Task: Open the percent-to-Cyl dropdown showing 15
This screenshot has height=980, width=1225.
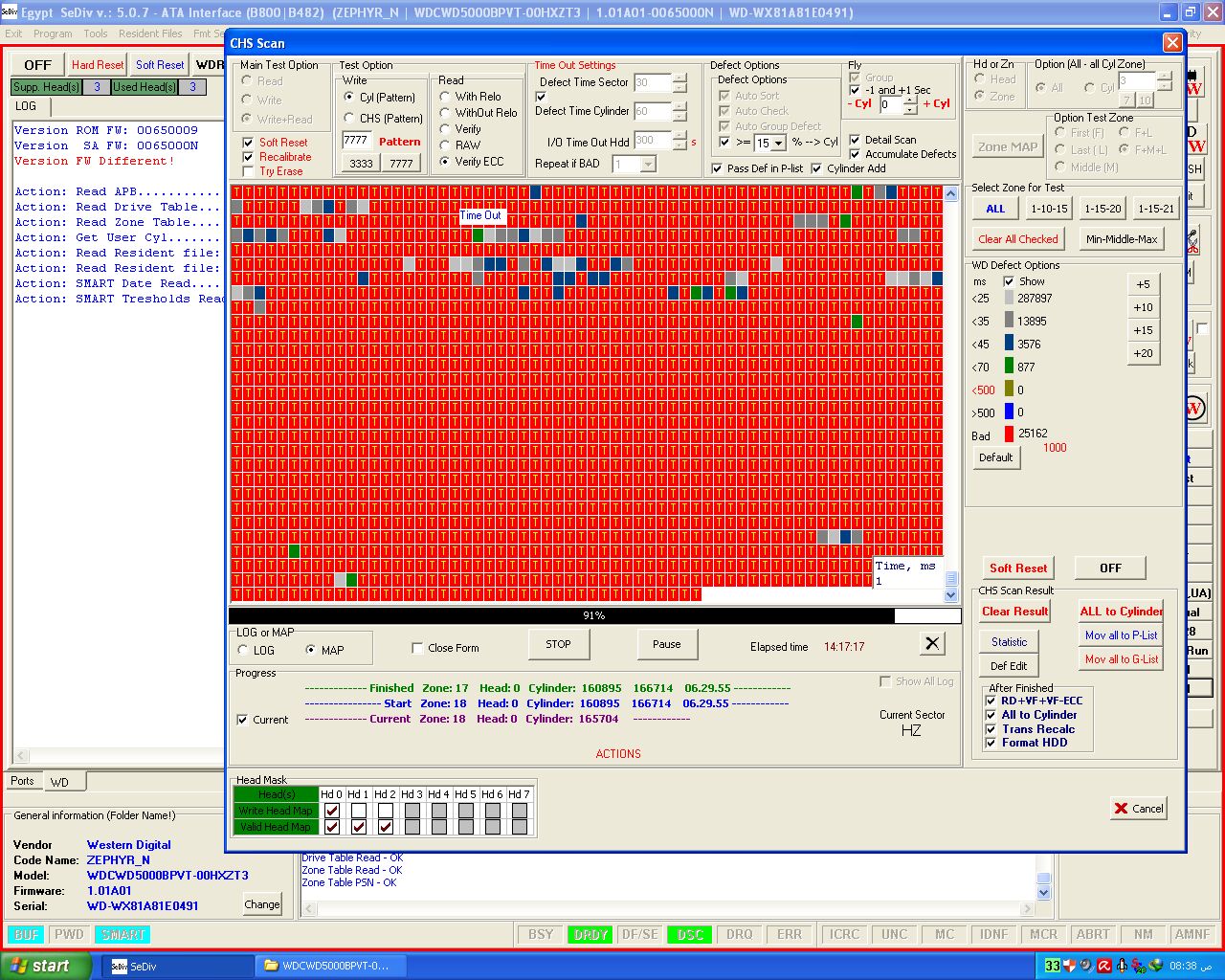Action: (x=779, y=143)
